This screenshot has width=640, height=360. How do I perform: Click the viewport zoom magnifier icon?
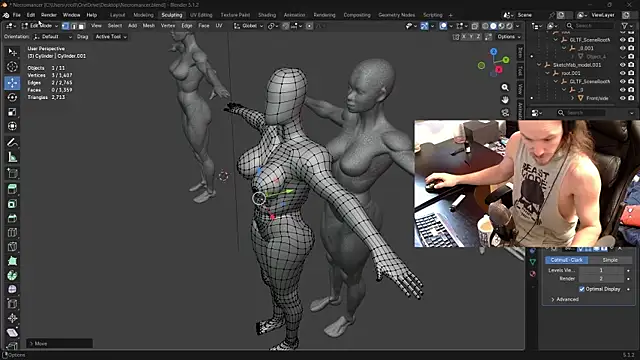(x=505, y=87)
